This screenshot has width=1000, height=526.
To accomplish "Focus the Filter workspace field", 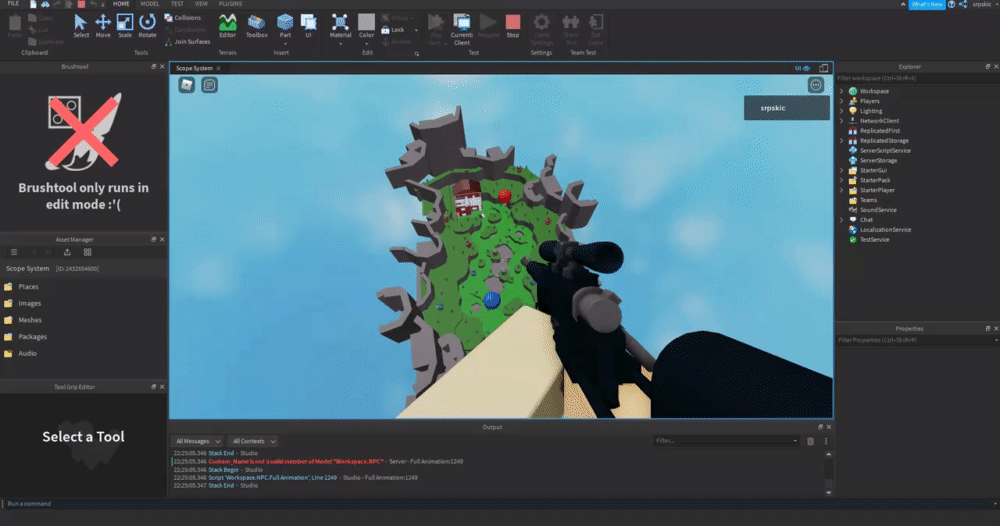I will tap(917, 78).
